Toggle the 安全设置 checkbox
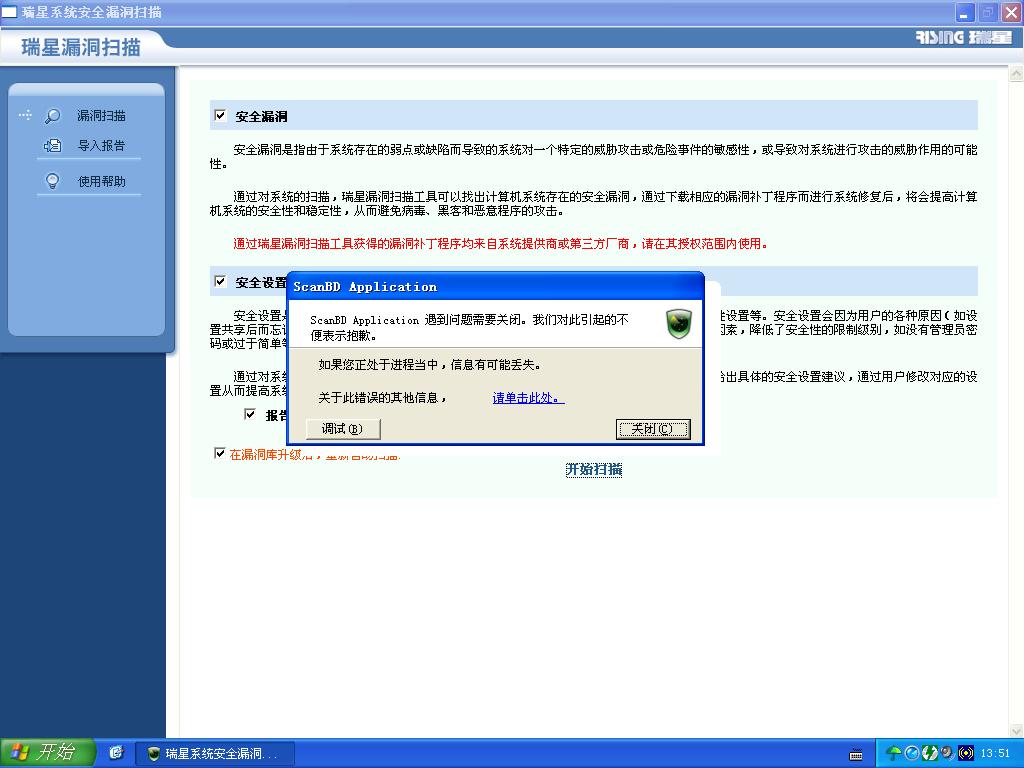1024x768 pixels. (220, 281)
